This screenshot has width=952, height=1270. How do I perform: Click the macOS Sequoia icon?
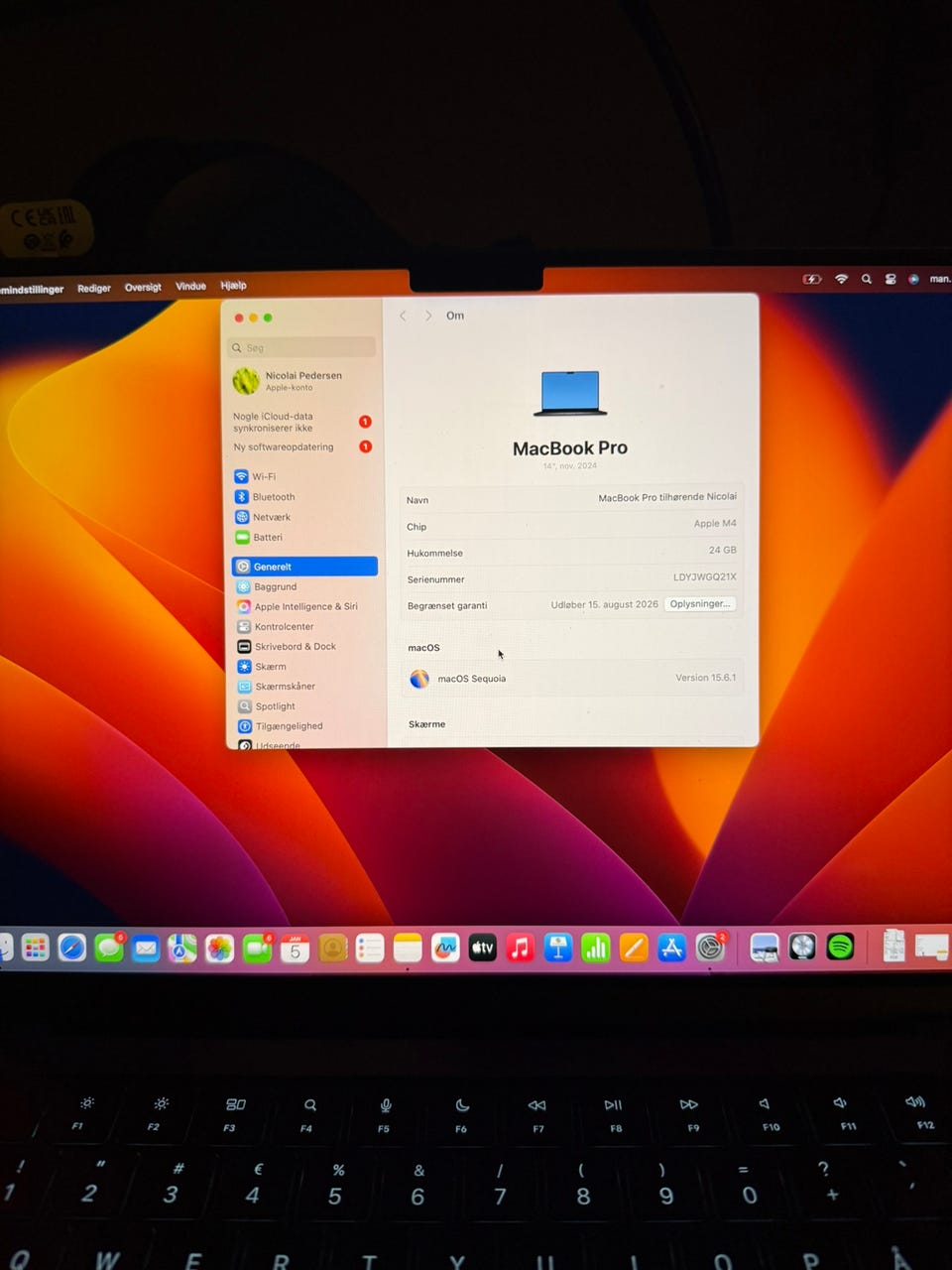tap(419, 679)
